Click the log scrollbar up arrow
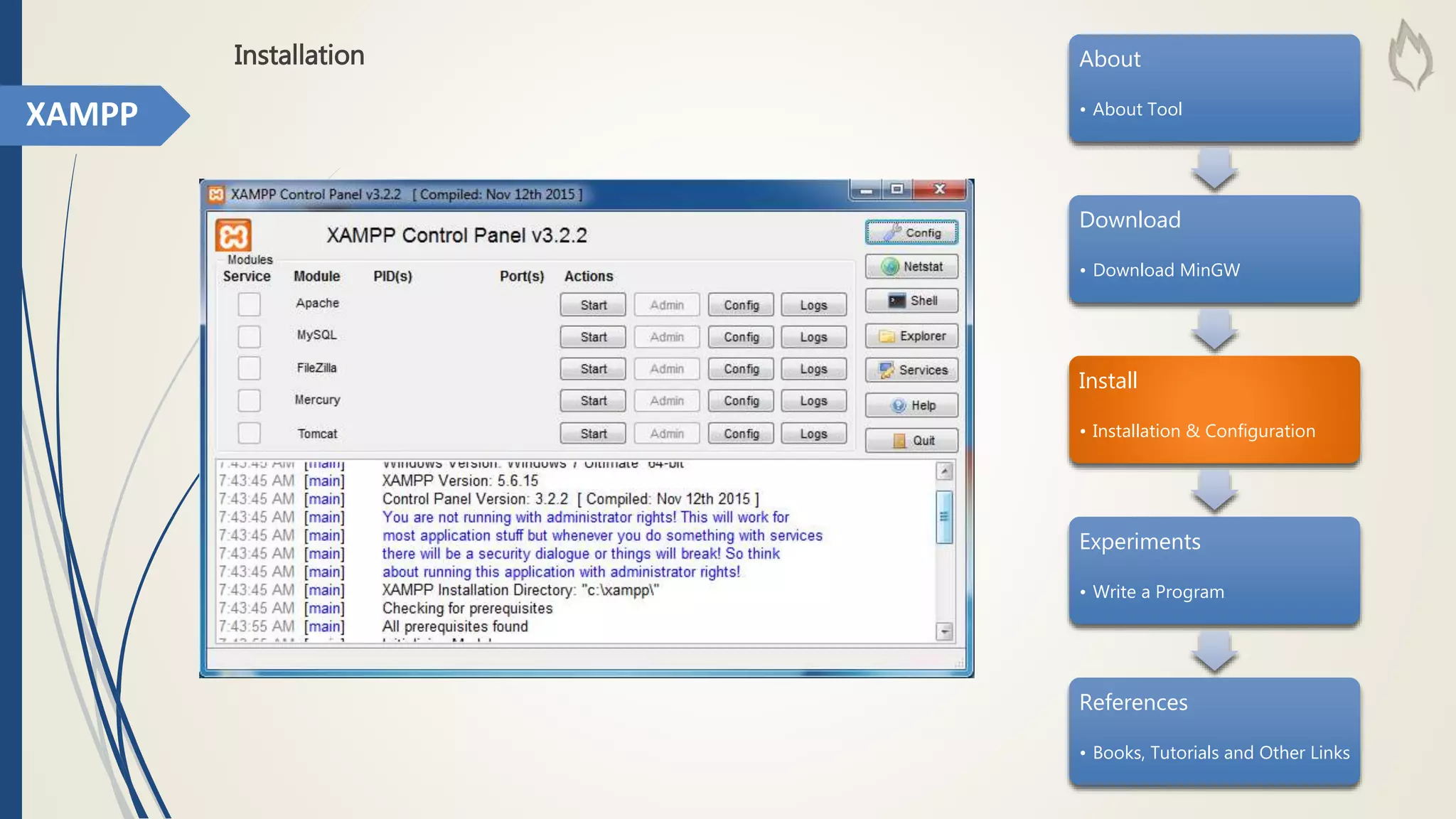Image resolution: width=1456 pixels, height=819 pixels. click(x=944, y=471)
